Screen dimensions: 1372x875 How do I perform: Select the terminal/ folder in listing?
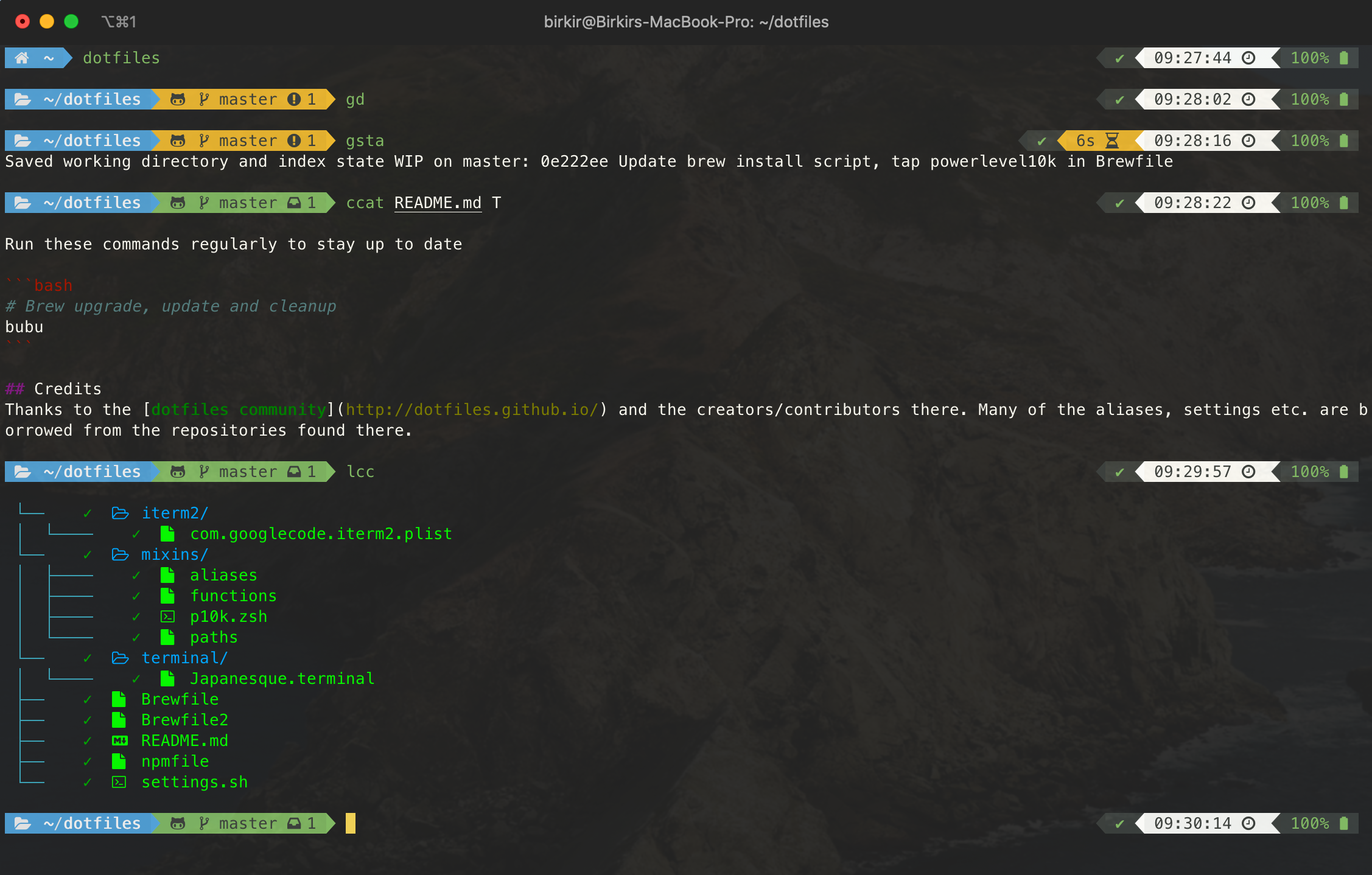184,658
